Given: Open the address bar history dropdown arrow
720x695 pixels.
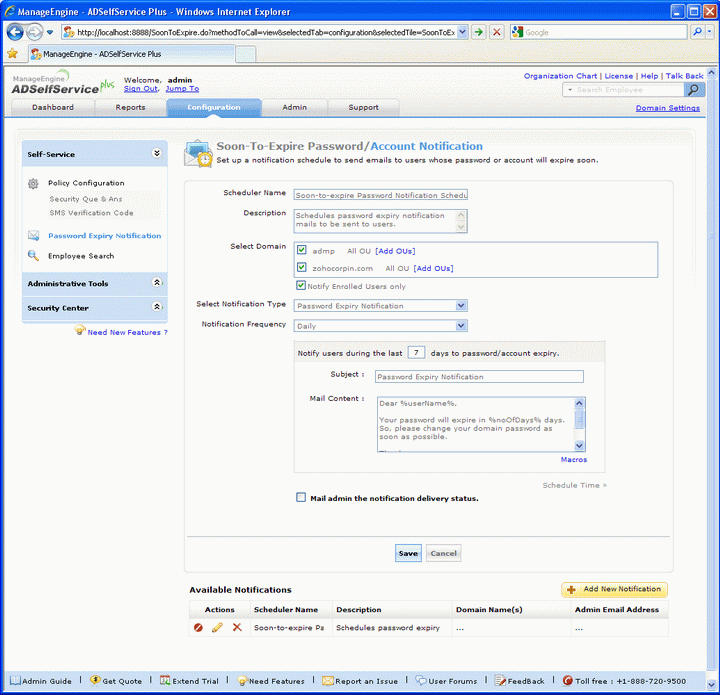Looking at the screenshot, I should pyautogui.click(x=462, y=32).
